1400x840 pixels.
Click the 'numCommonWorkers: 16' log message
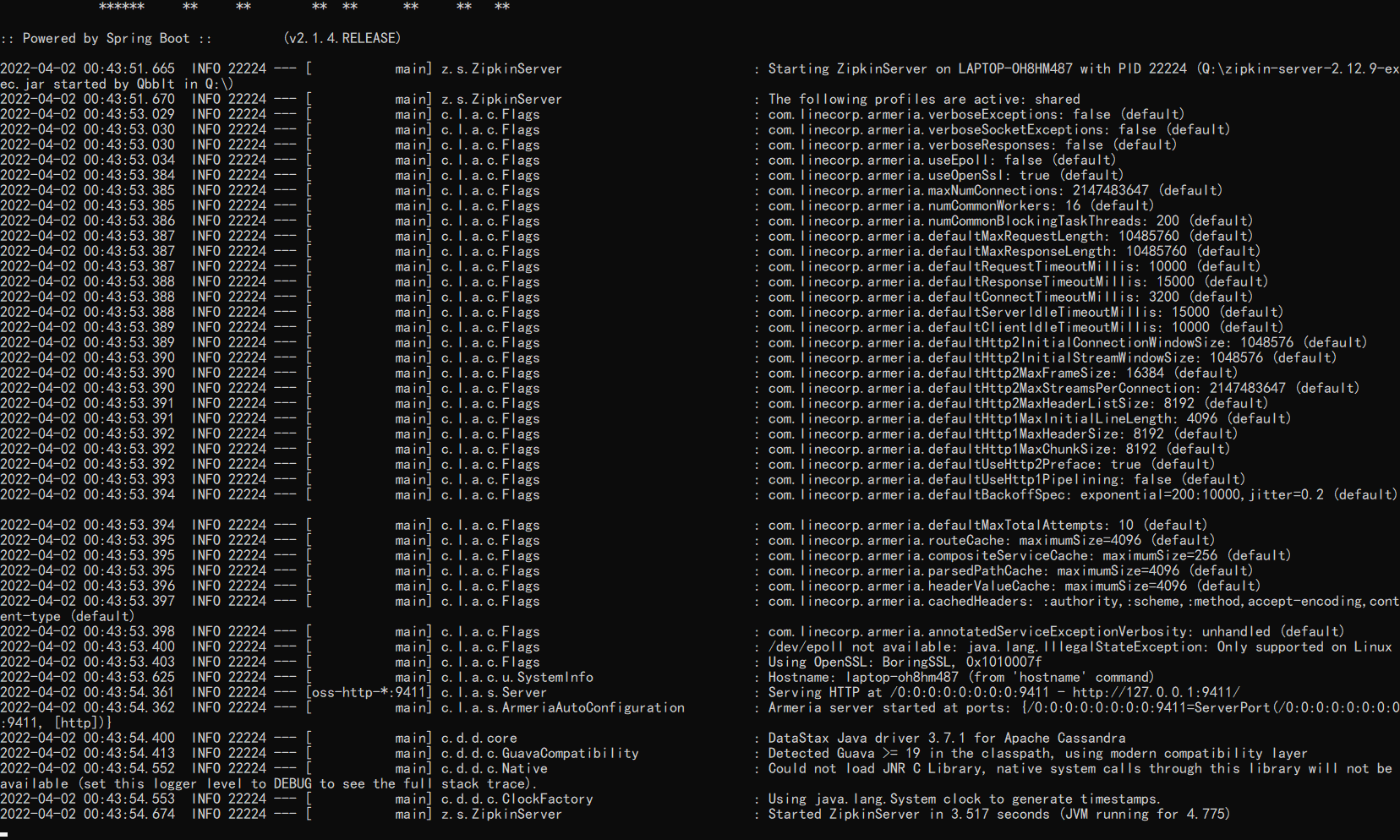(961, 205)
